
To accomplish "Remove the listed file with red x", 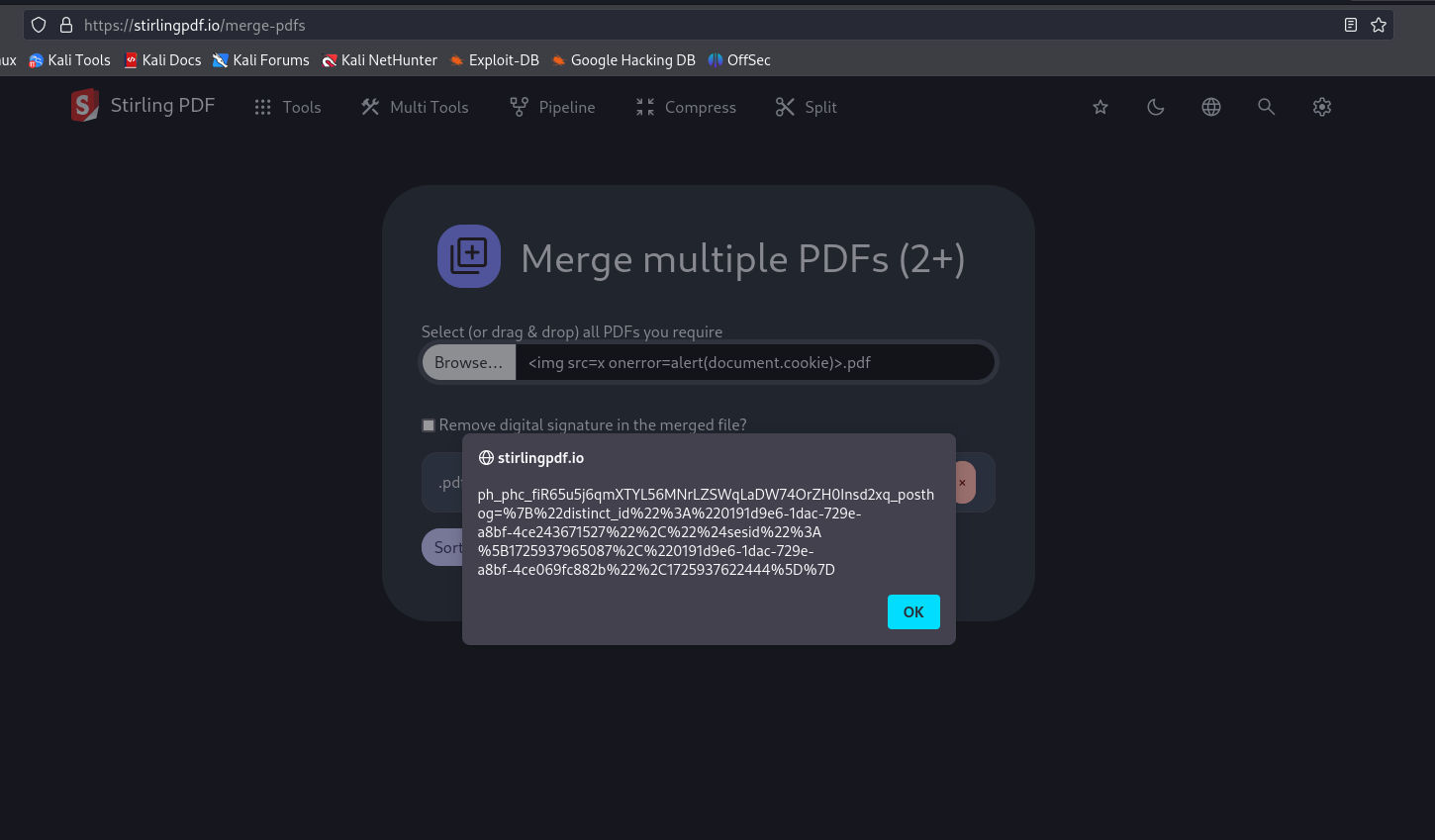I will 963,483.
